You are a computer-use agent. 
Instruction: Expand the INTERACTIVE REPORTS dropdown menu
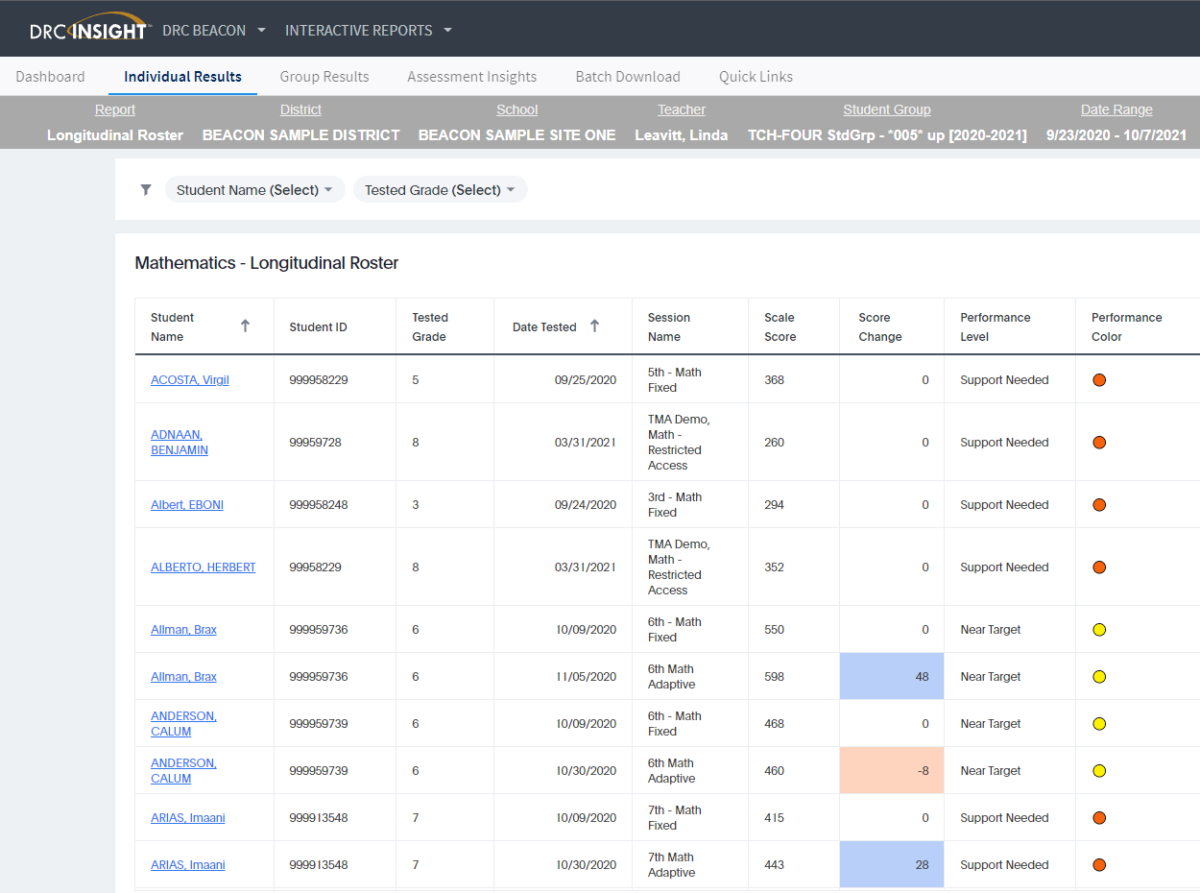point(368,29)
